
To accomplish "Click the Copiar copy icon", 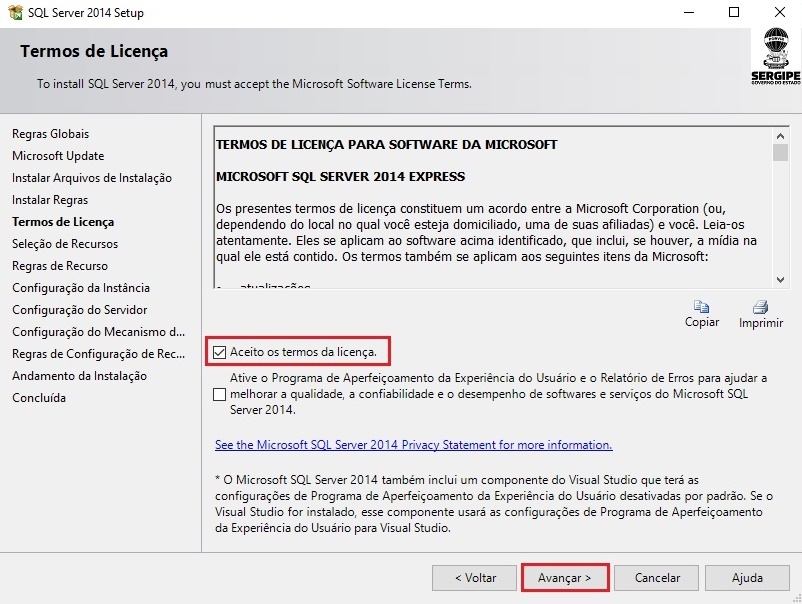I will tap(701, 307).
